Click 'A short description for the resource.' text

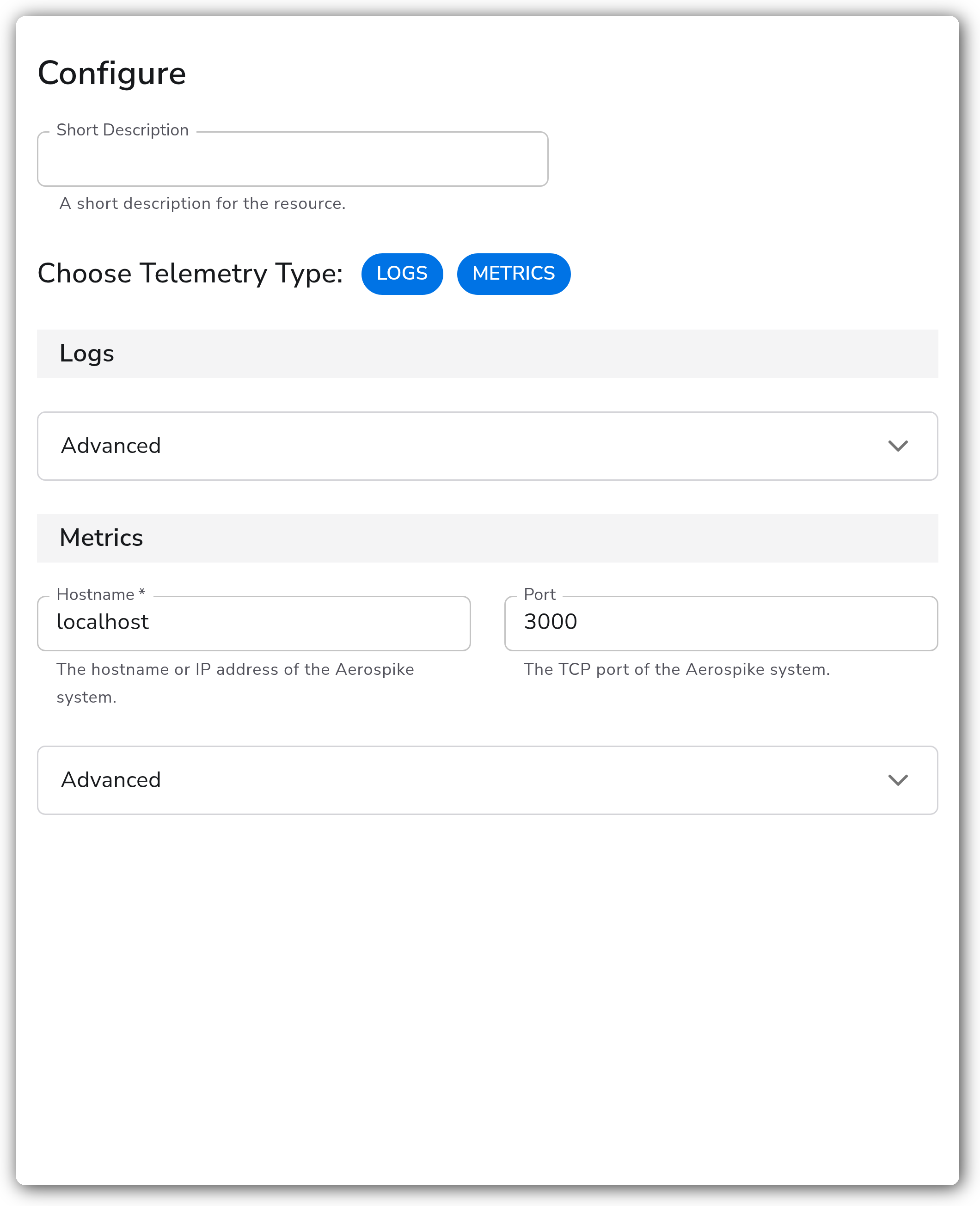[202, 203]
